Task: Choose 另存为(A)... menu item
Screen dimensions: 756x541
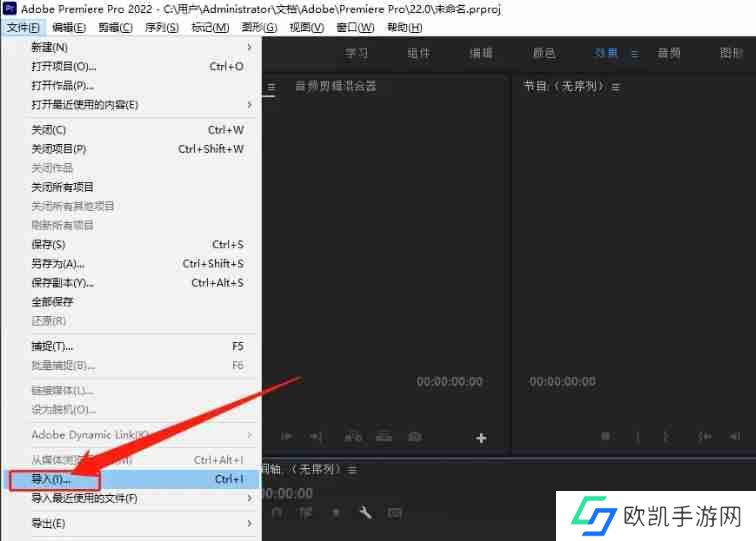Action: (135, 264)
